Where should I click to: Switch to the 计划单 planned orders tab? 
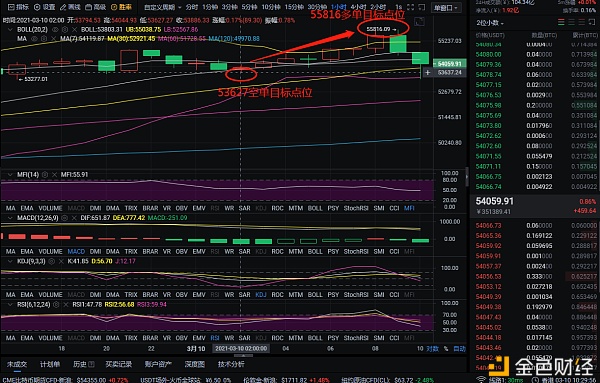[x=50, y=364]
